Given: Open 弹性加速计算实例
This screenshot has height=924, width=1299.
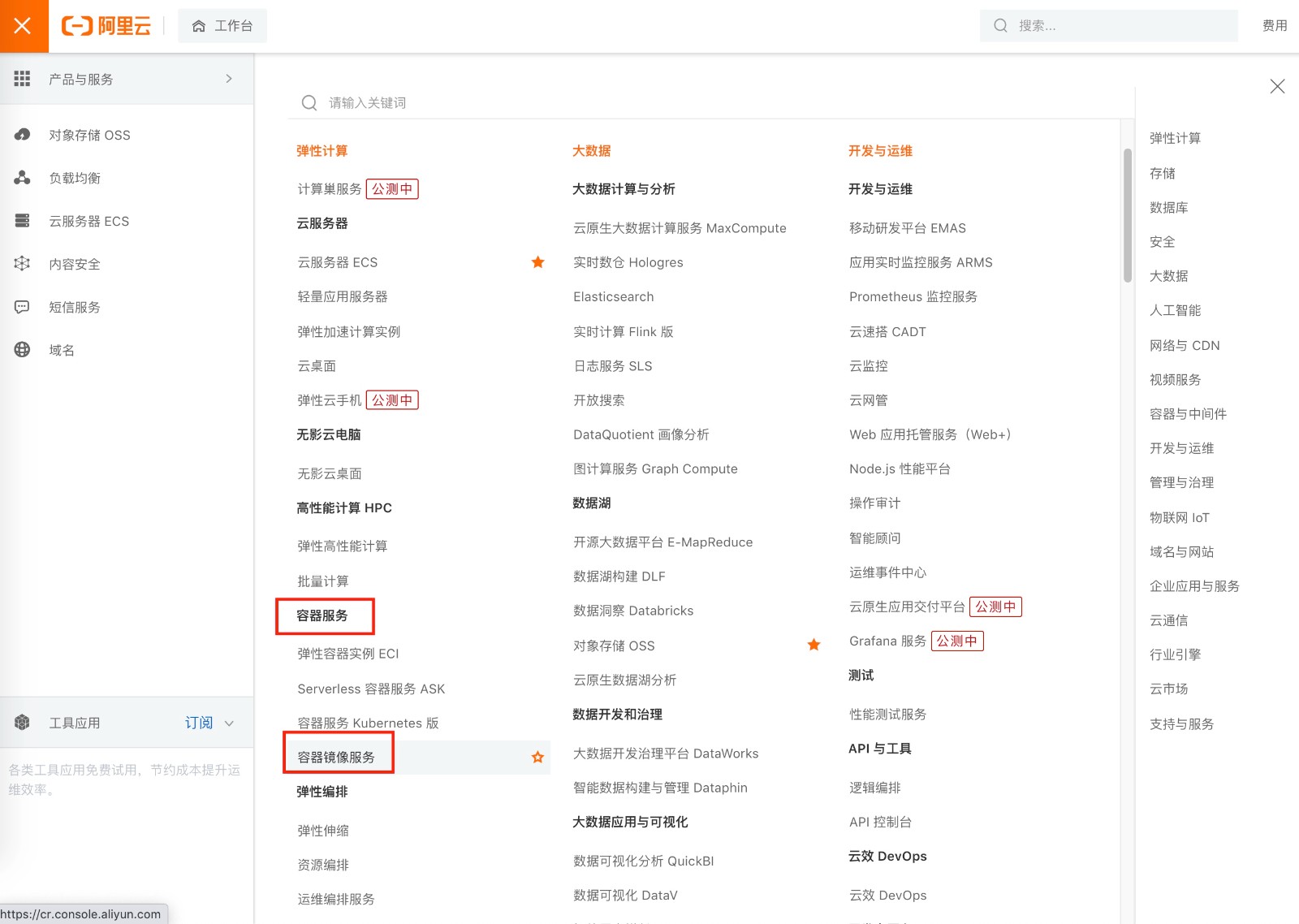Looking at the screenshot, I should 349,331.
